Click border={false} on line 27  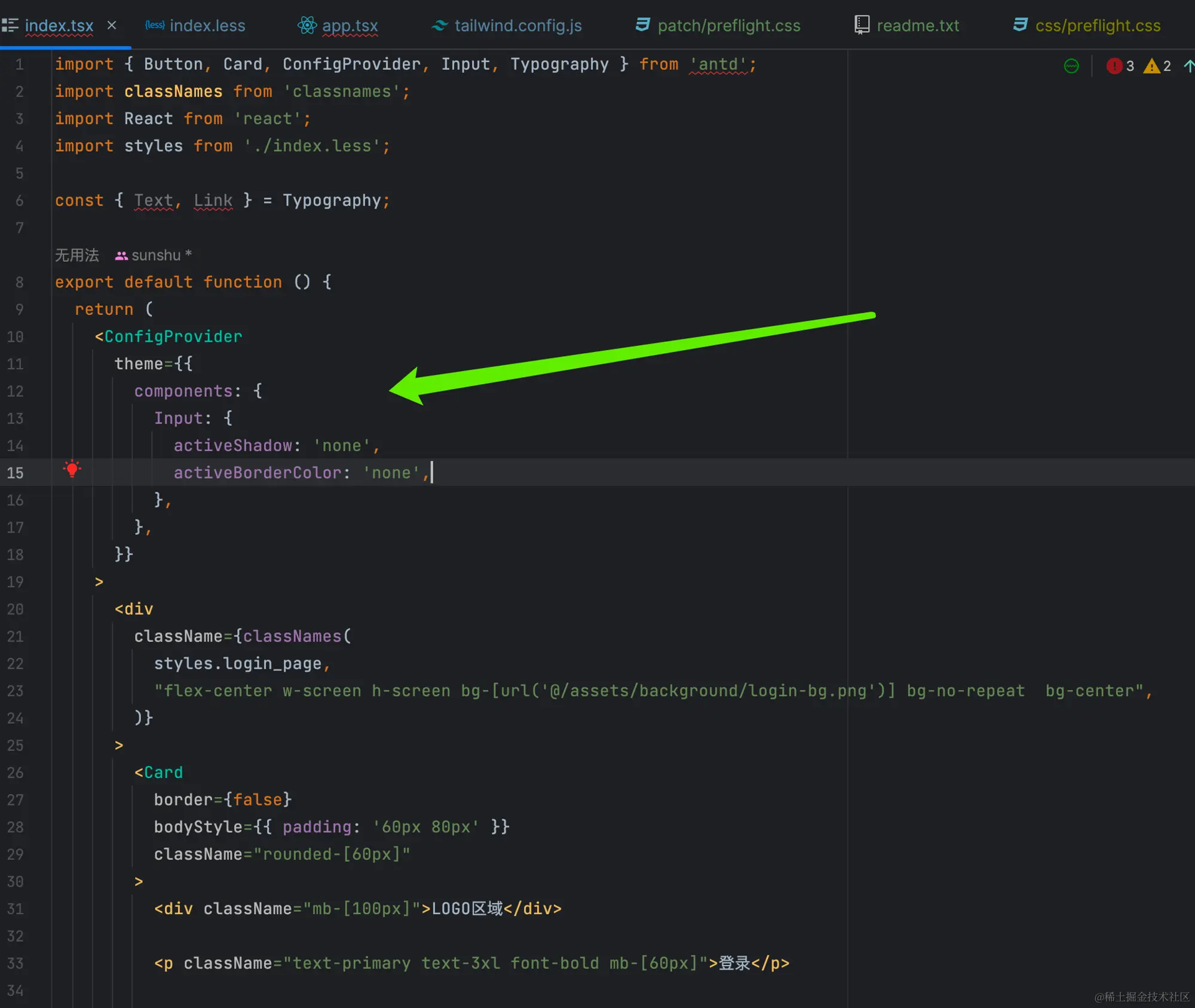coord(223,799)
